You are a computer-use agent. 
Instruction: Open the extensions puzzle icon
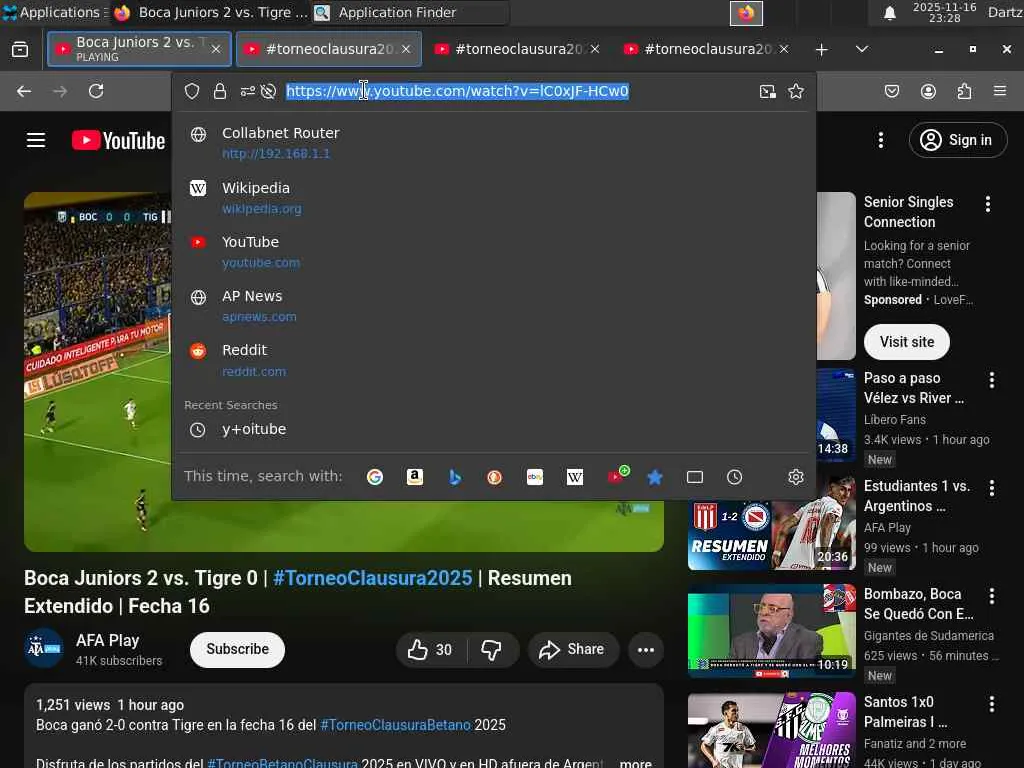point(964,91)
